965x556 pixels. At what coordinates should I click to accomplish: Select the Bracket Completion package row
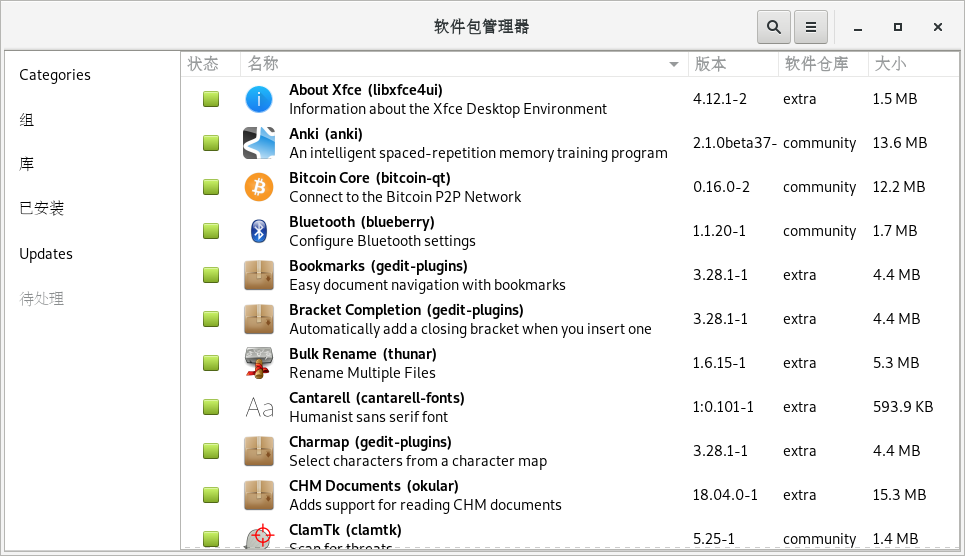point(470,319)
